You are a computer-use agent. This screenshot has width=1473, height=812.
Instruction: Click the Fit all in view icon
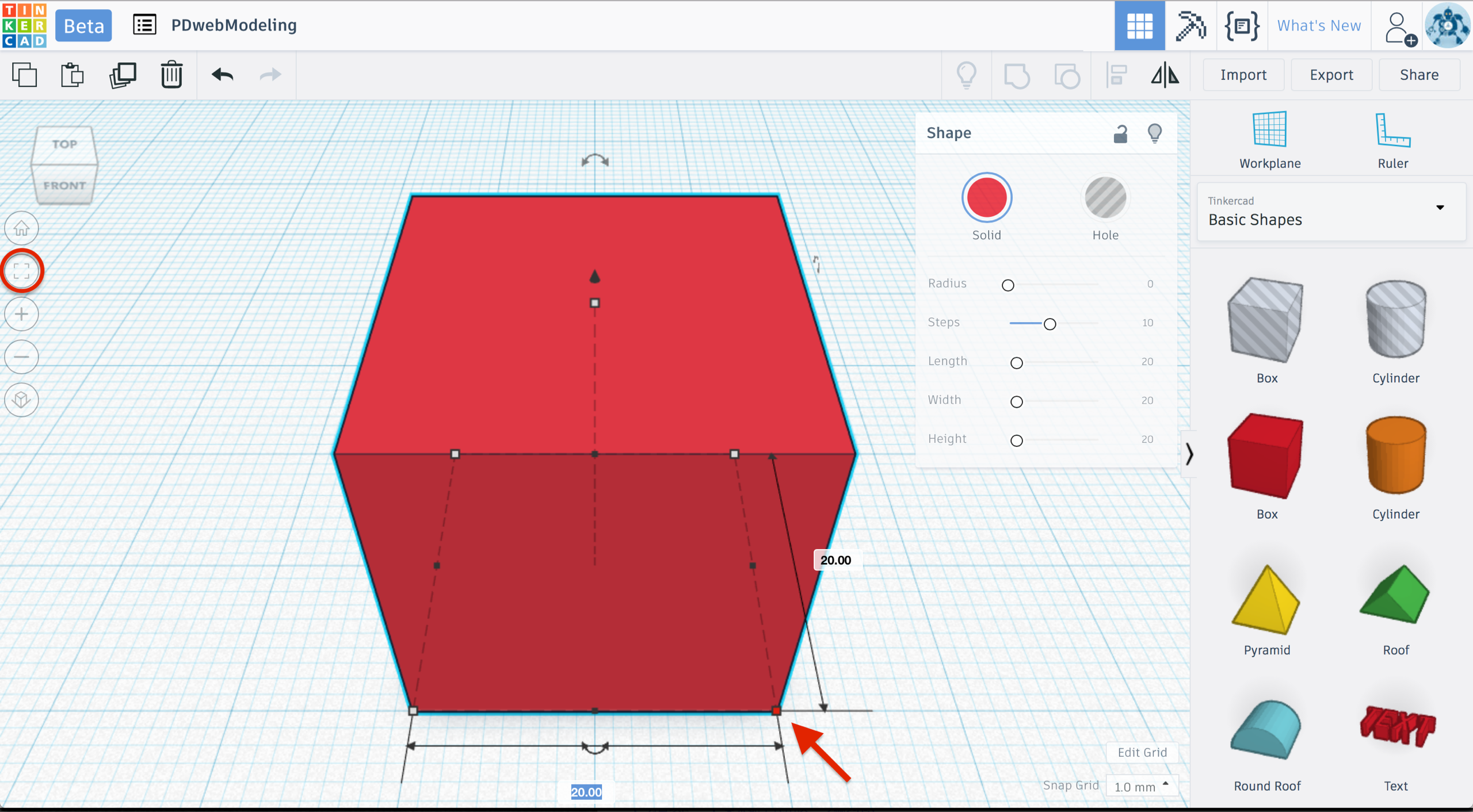[x=21, y=271]
